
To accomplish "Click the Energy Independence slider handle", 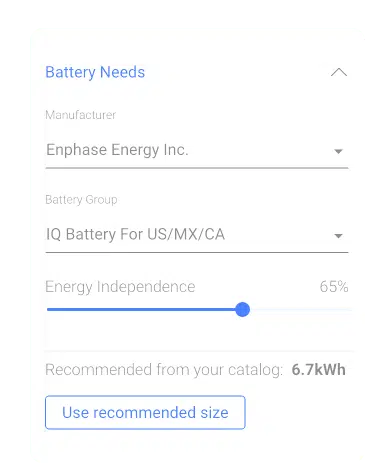I will (242, 310).
